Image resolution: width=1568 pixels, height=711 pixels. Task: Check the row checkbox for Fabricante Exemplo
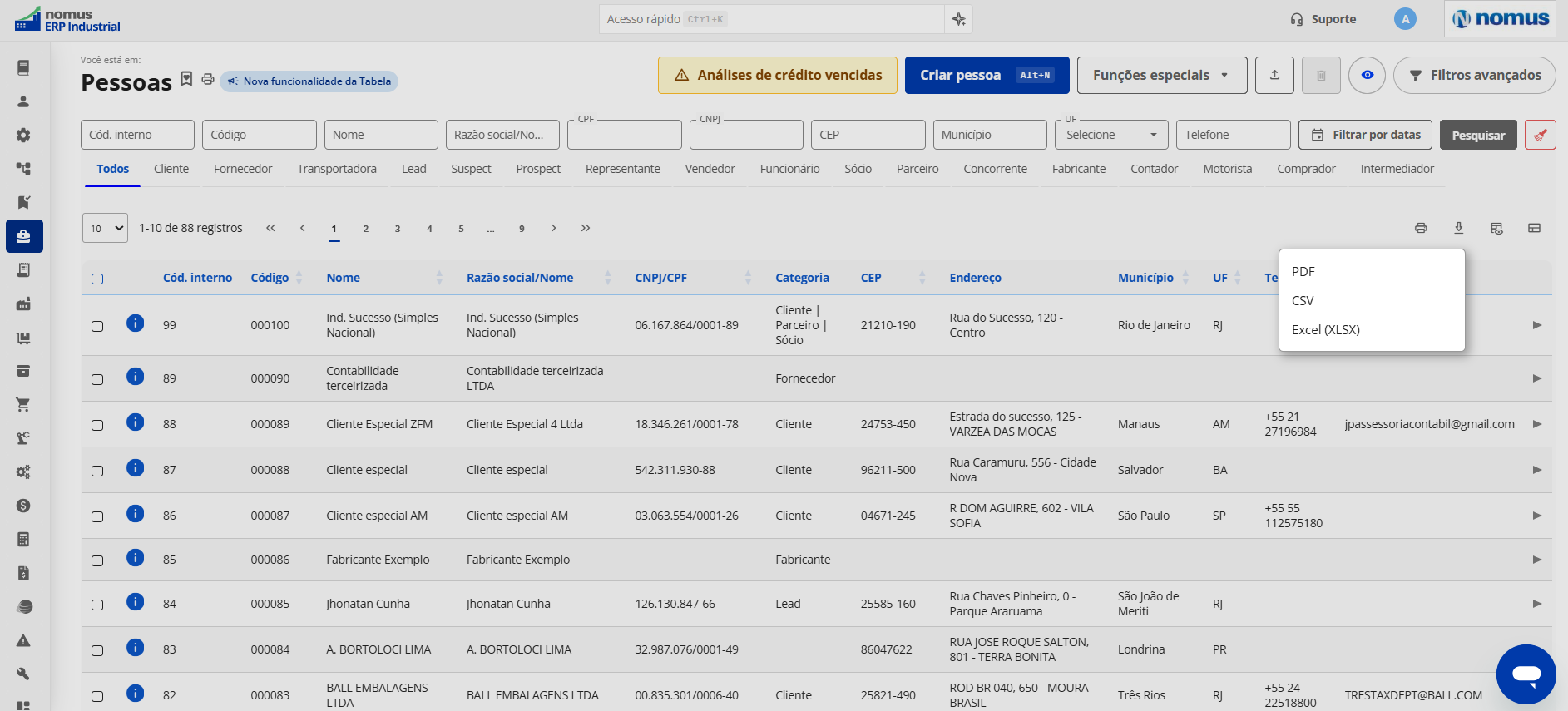click(x=97, y=560)
